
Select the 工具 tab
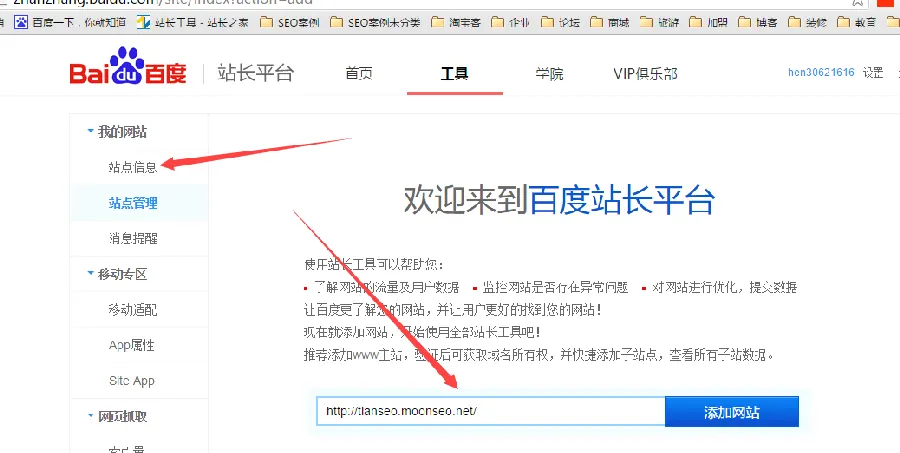tap(455, 73)
